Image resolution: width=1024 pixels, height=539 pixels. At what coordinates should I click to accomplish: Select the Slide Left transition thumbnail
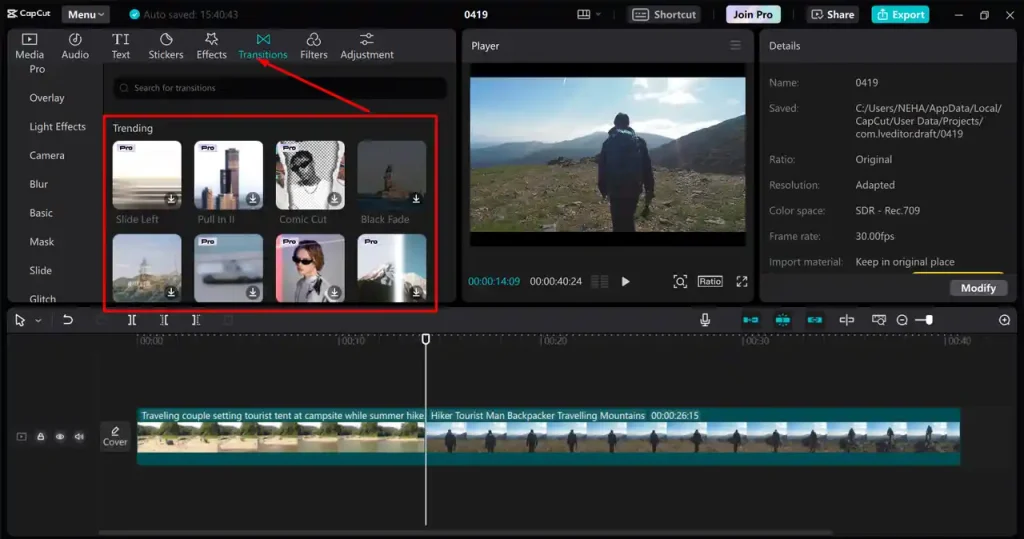147,175
